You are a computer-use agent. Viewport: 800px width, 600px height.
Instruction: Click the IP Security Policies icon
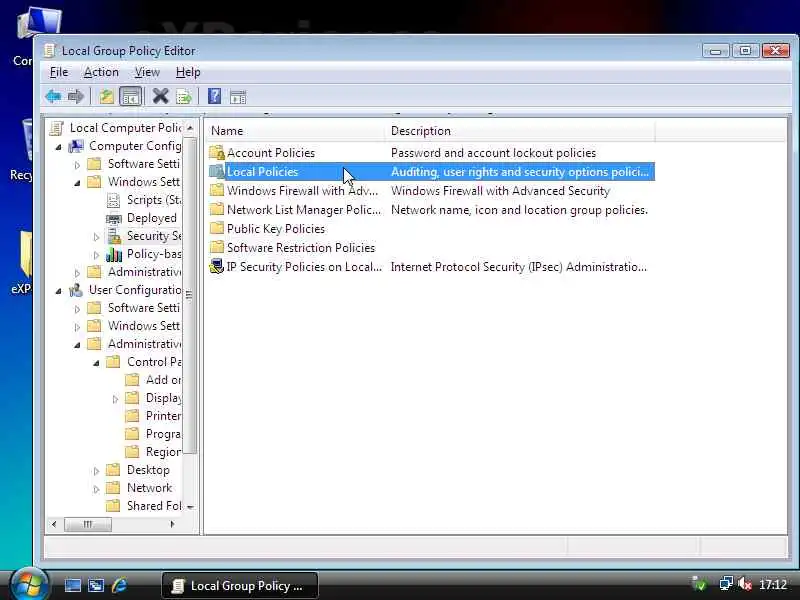pos(217,266)
